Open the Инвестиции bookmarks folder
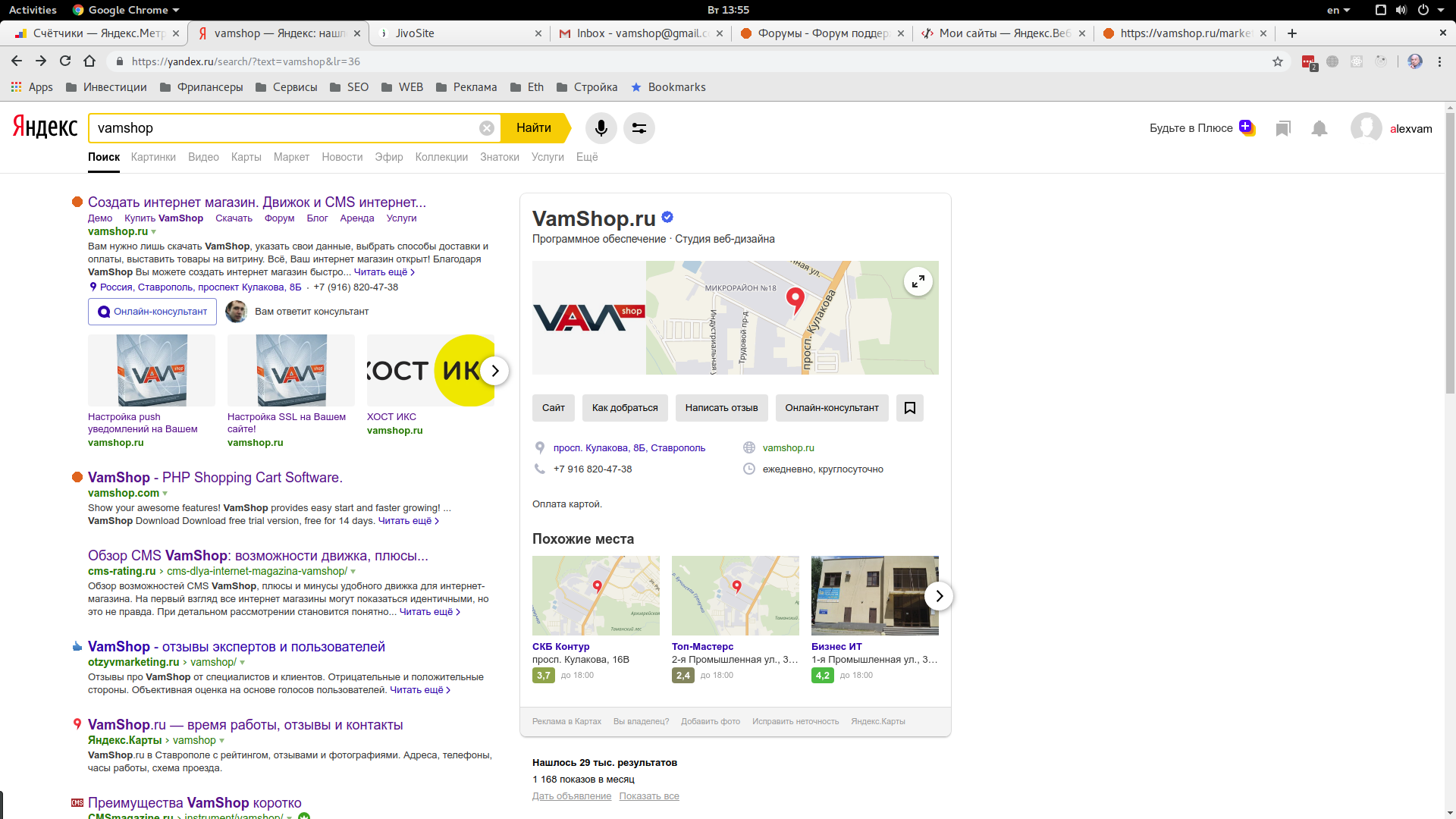The width and height of the screenshot is (1456, 819). (106, 87)
